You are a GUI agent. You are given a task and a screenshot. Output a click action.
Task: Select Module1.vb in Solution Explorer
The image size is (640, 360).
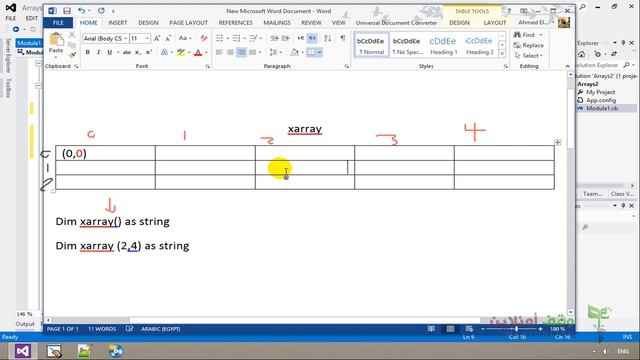click(601, 108)
